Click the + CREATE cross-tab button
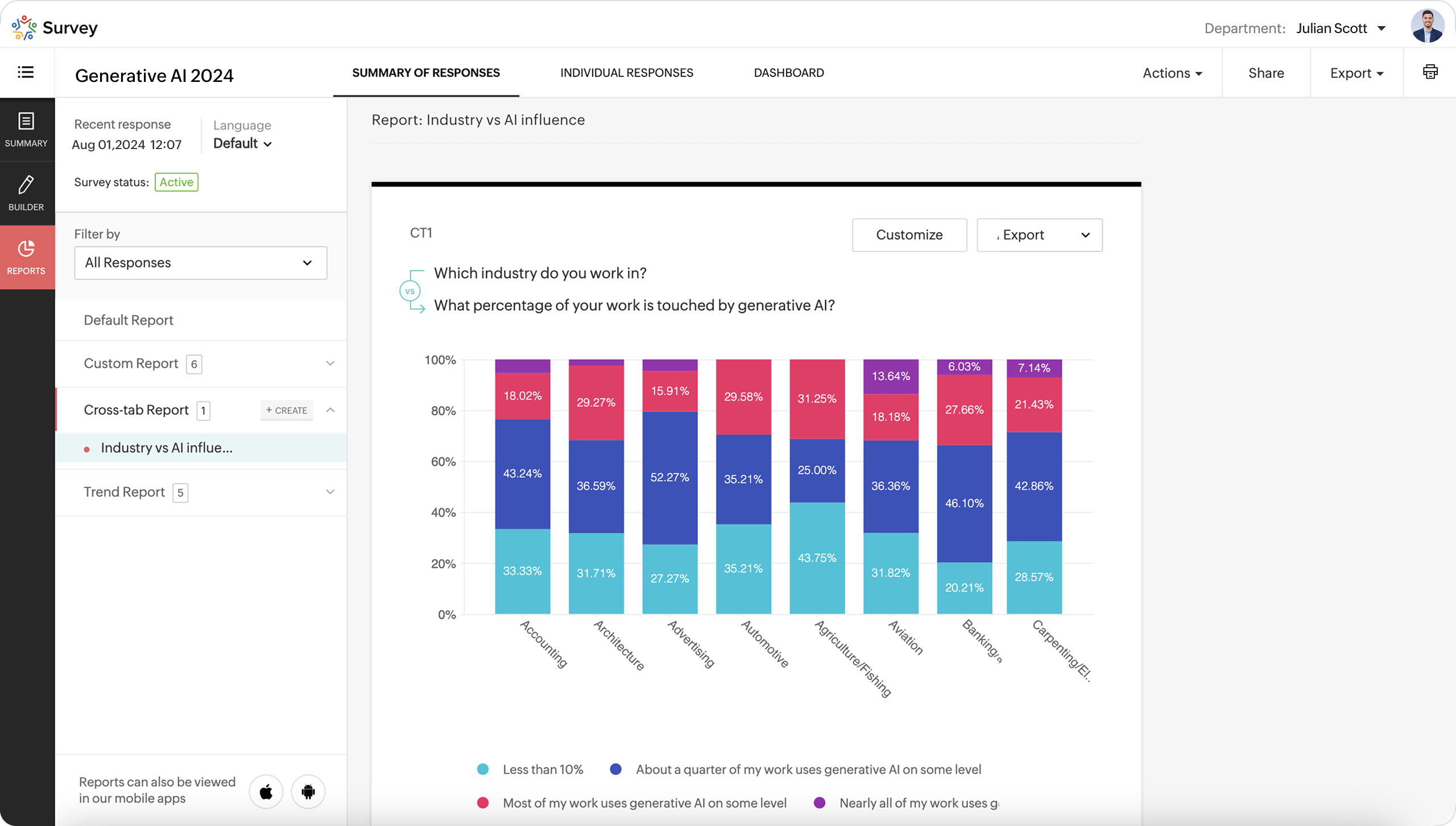1456x826 pixels. click(286, 410)
